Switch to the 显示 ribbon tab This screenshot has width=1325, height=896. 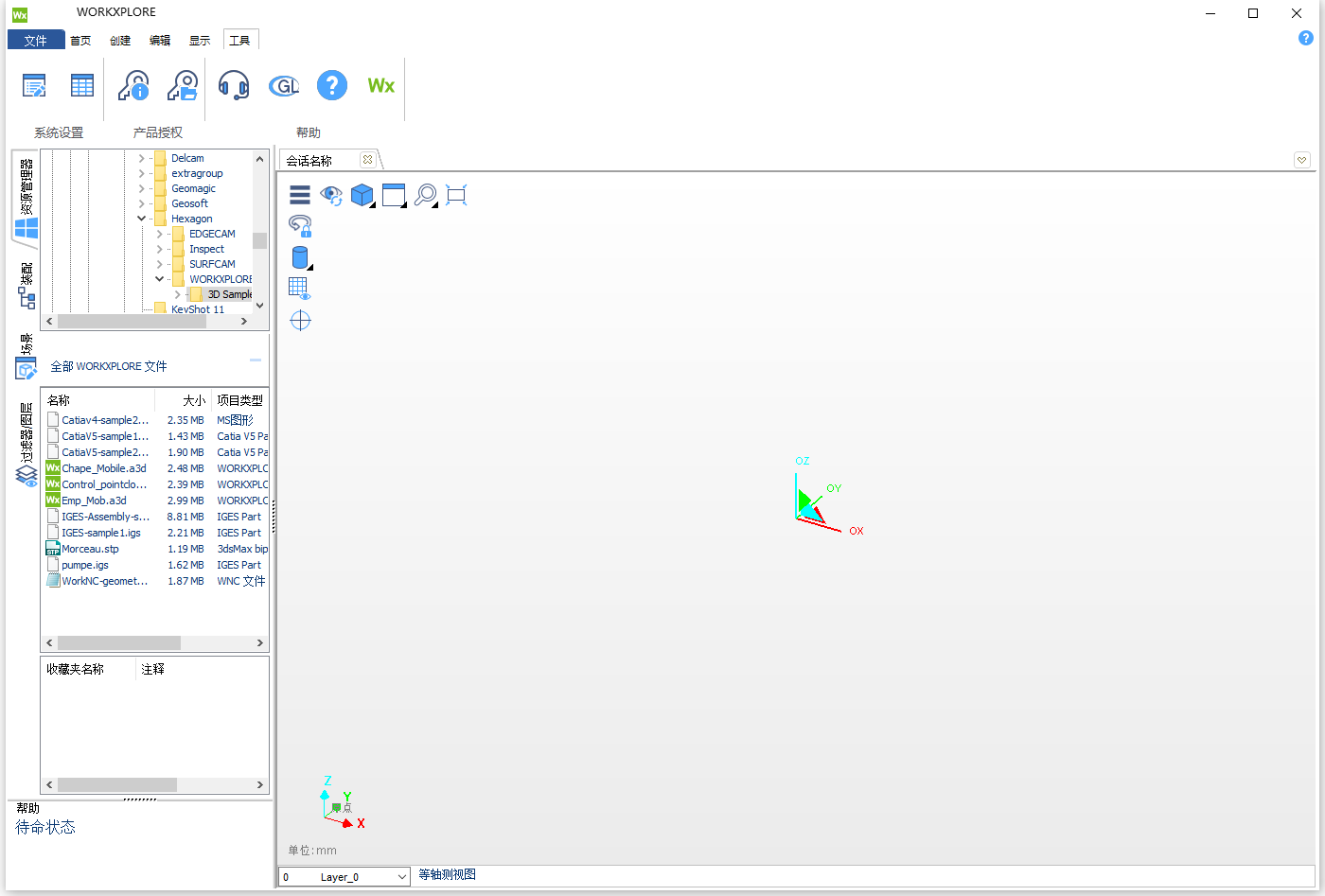click(x=200, y=40)
